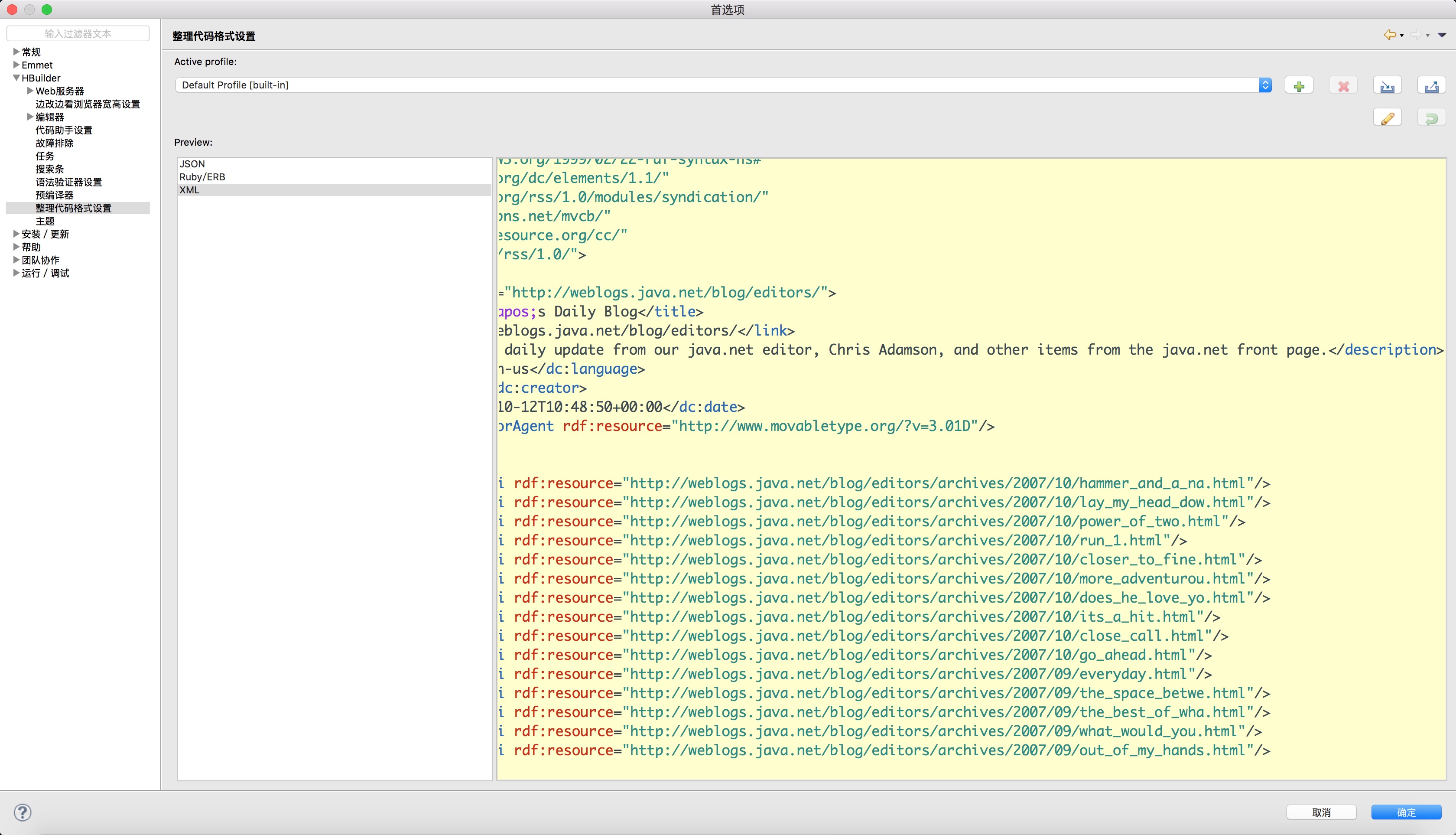Click the pencil edit profile icon

[1387, 118]
